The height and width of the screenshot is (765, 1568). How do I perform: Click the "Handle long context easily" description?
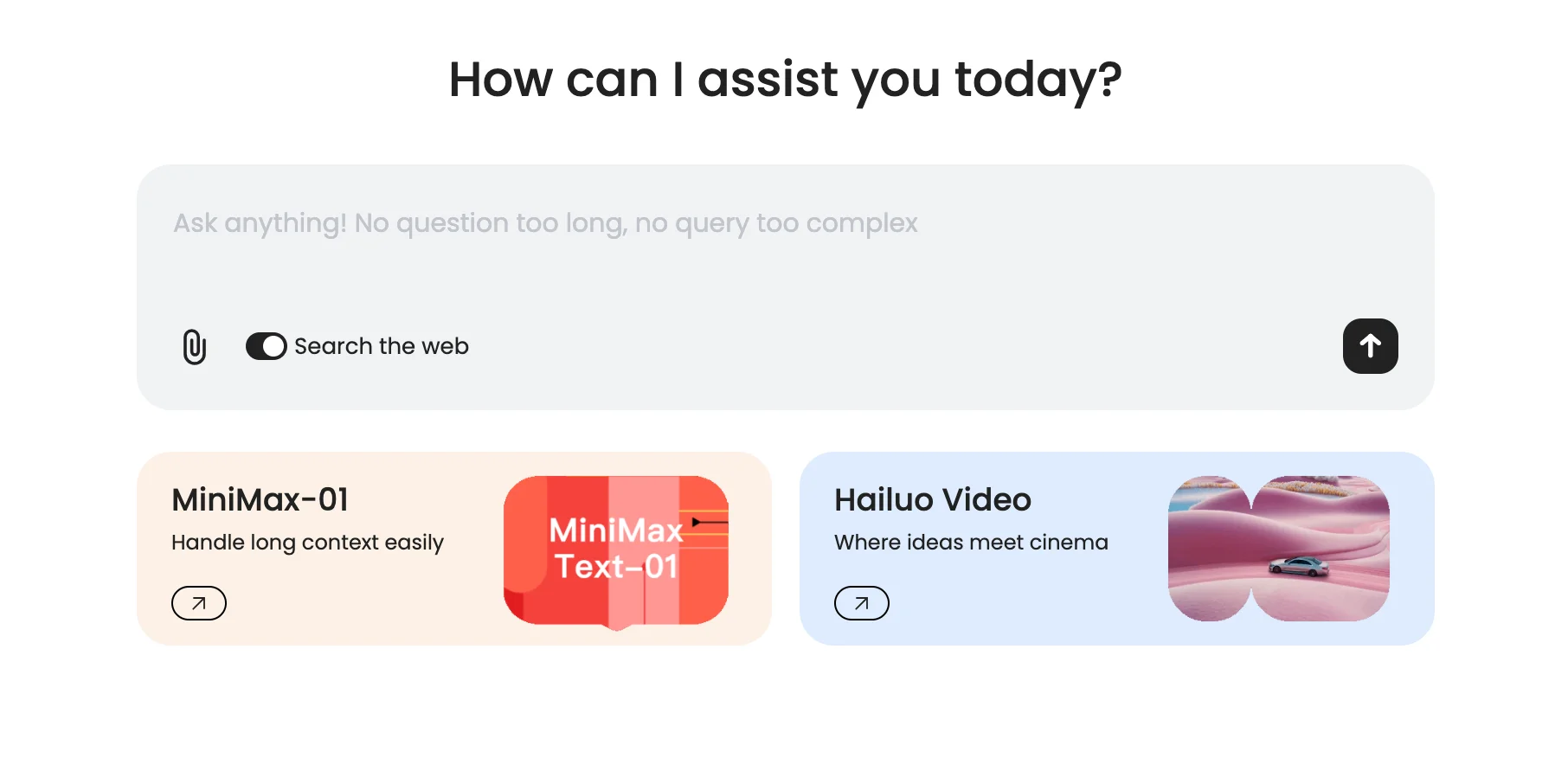307,543
